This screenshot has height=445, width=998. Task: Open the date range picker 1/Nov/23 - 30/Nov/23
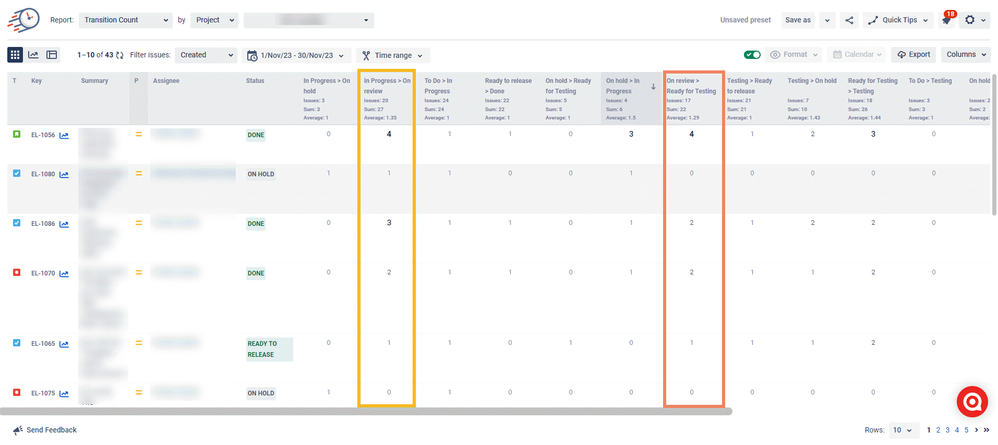[x=297, y=55]
